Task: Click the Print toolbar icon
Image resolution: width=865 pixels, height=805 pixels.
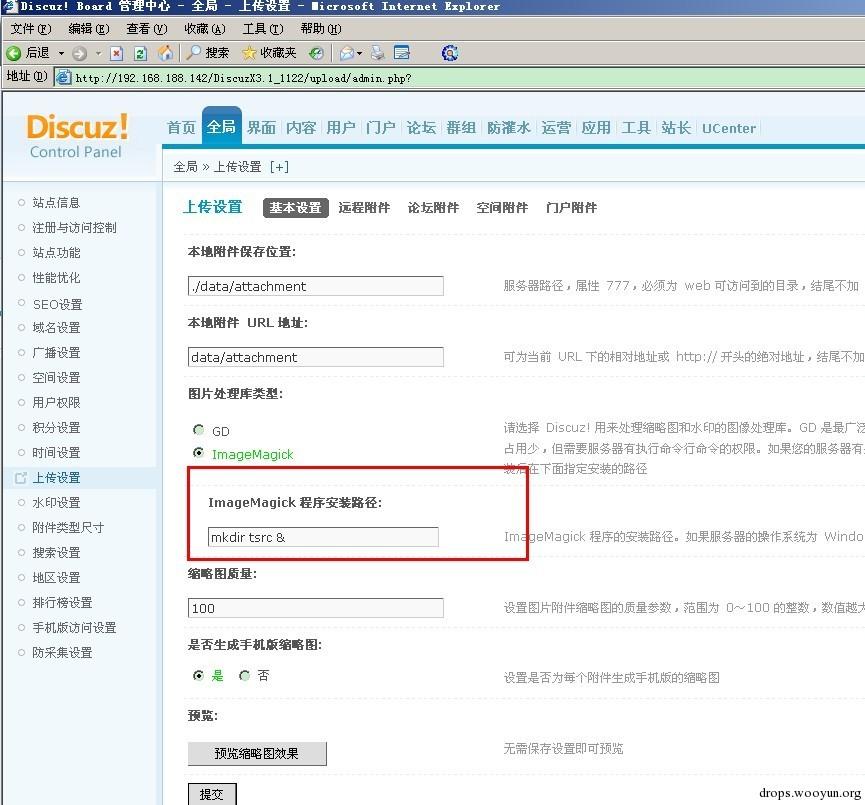Action: [x=377, y=52]
